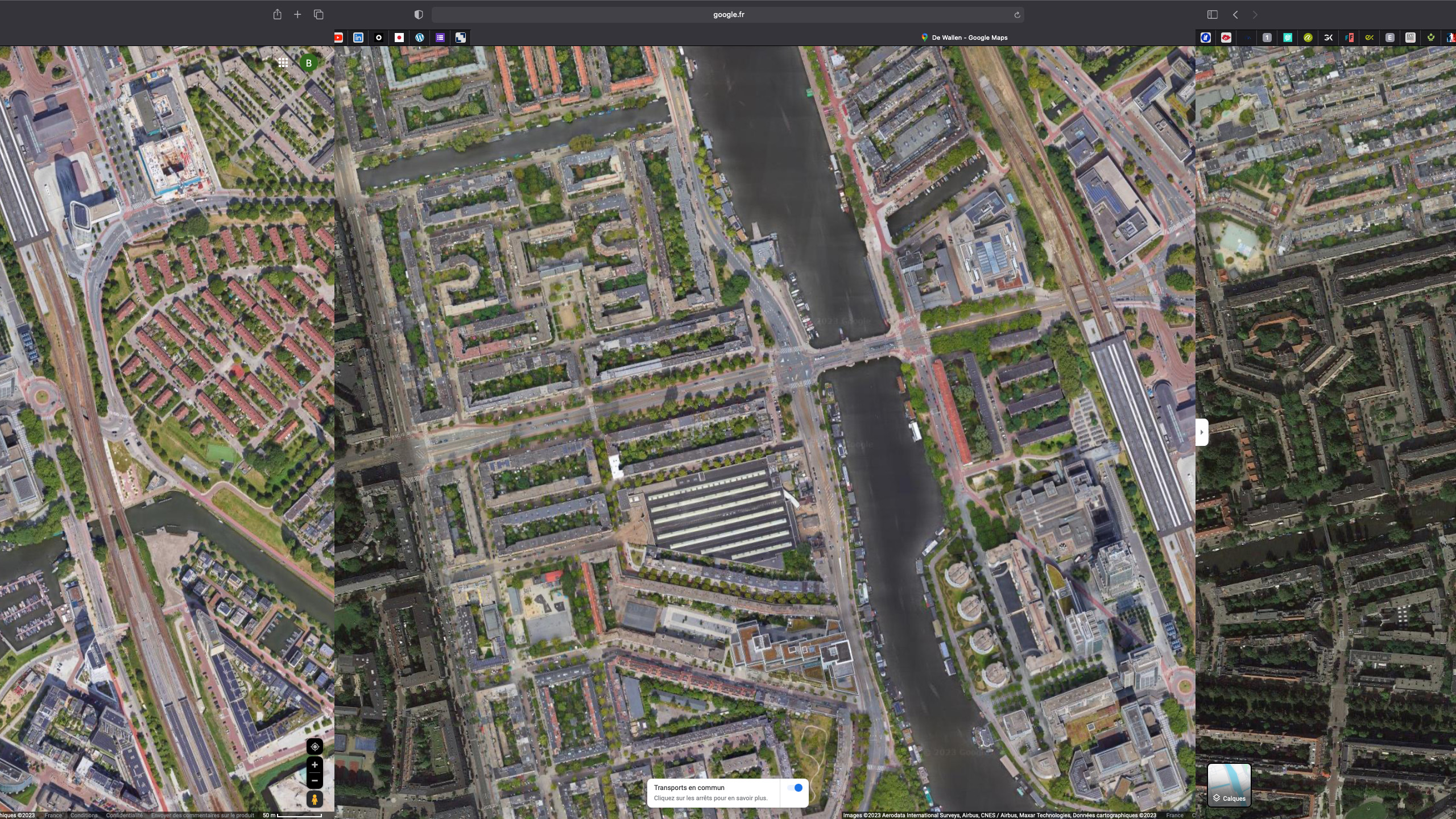Open the green 'B' Google account avatar

point(309,63)
